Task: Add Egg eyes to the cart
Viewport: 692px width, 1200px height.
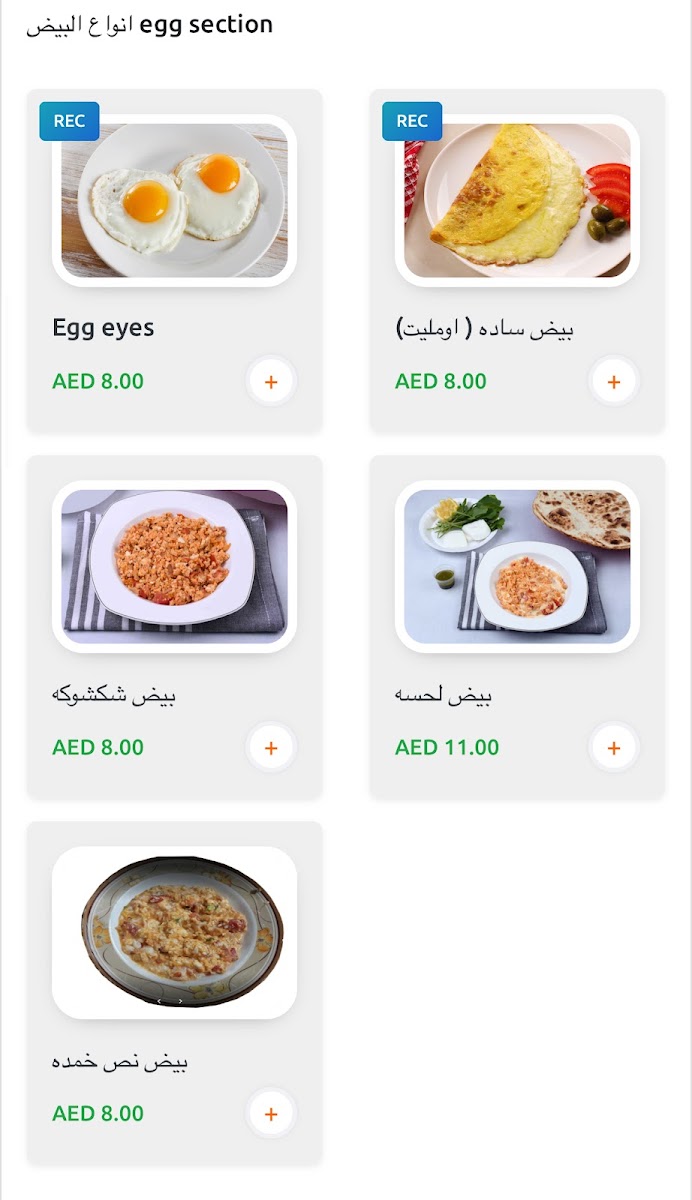Action: pos(271,381)
